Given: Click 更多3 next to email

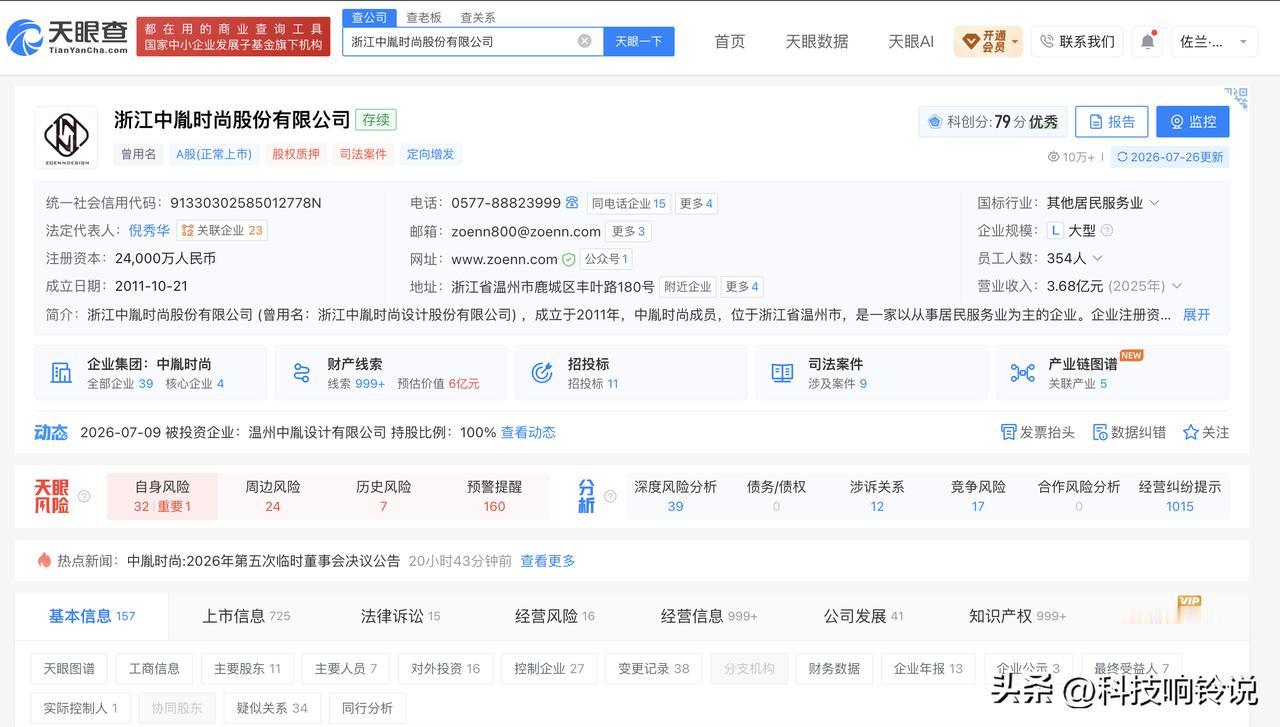Looking at the screenshot, I should coord(629,231).
